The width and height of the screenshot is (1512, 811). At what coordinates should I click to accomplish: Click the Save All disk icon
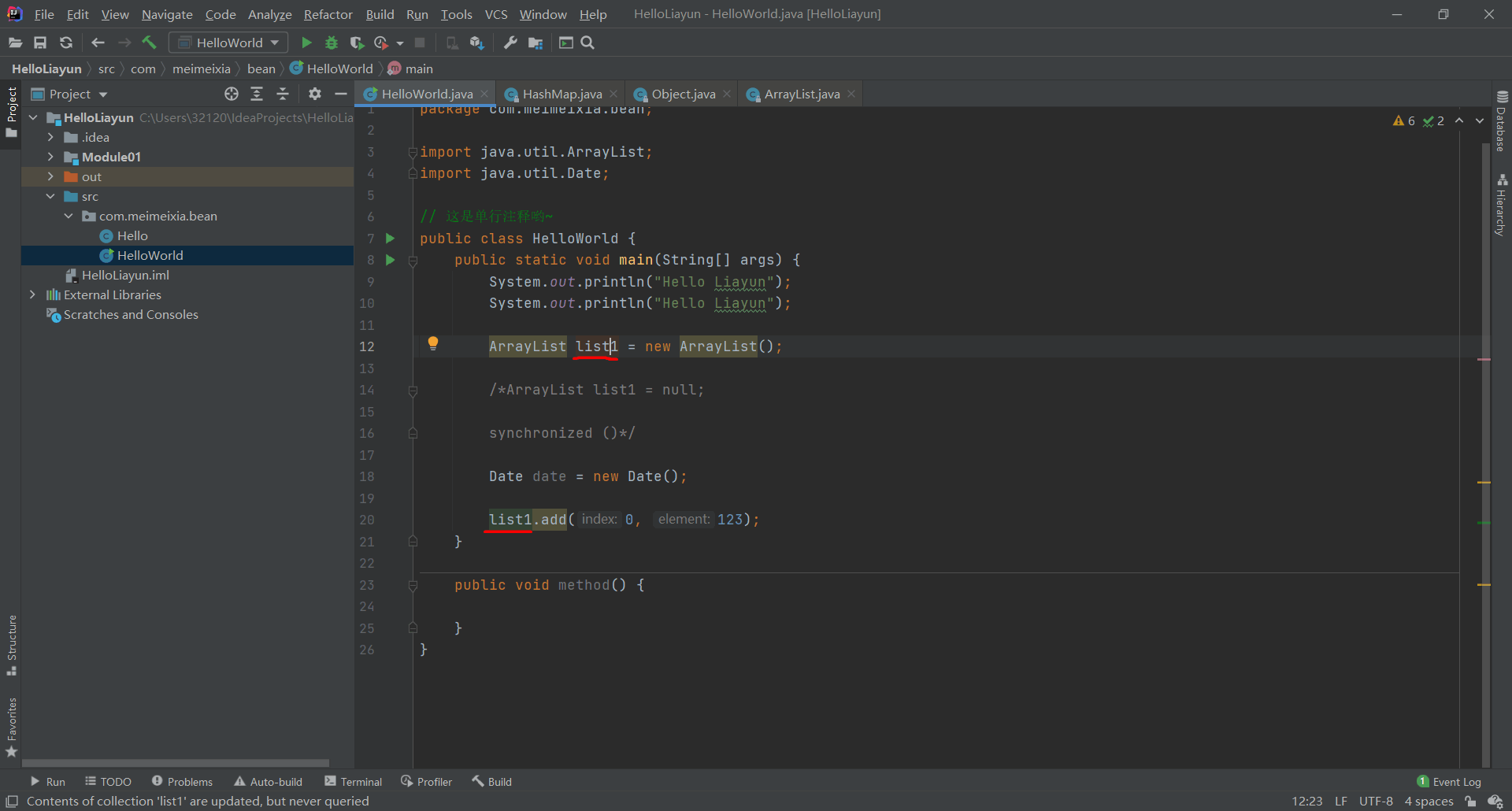pos(40,43)
